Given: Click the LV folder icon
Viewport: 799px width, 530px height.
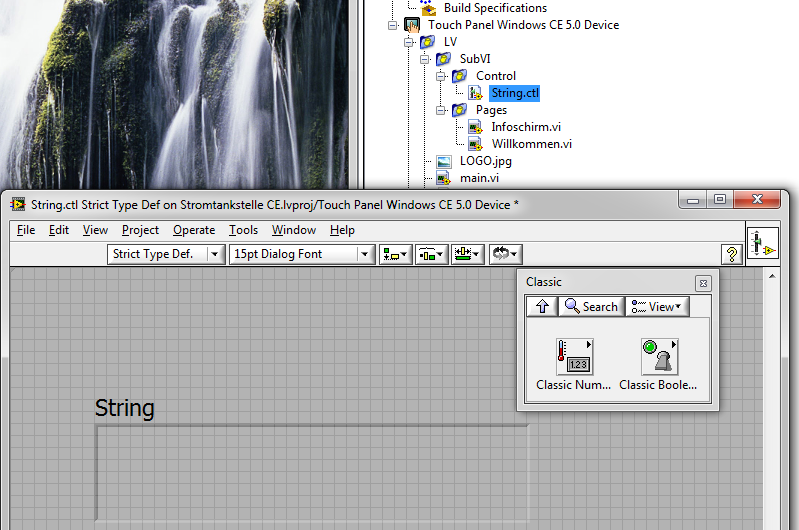Looking at the screenshot, I should pyautogui.click(x=428, y=42).
